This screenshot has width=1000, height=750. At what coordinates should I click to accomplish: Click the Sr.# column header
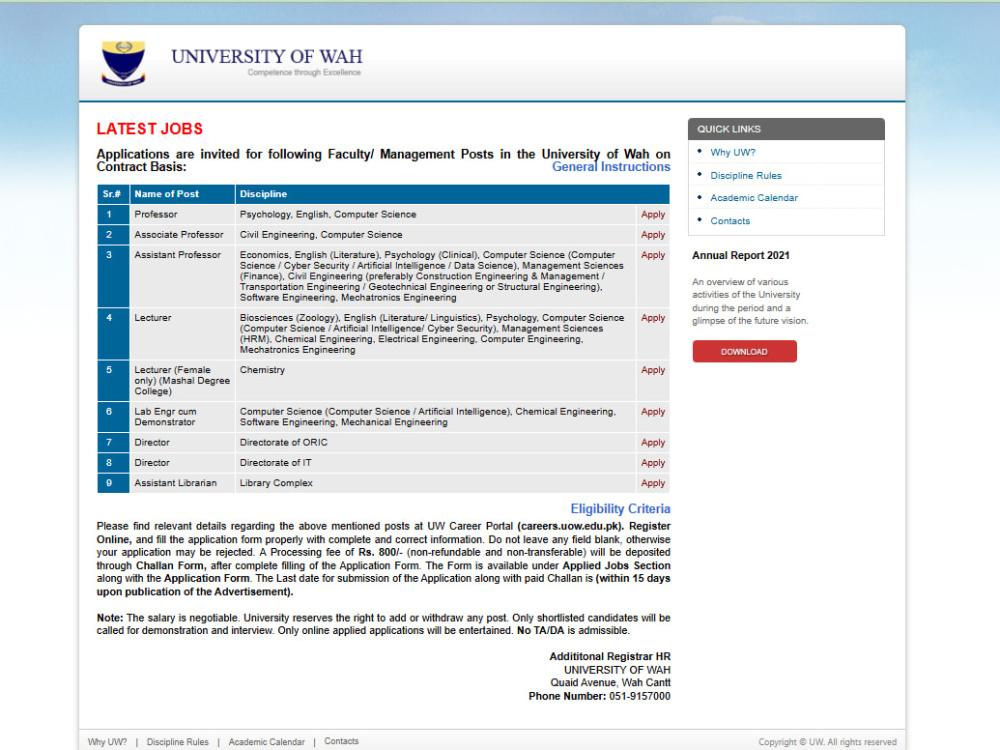pyautogui.click(x=113, y=194)
